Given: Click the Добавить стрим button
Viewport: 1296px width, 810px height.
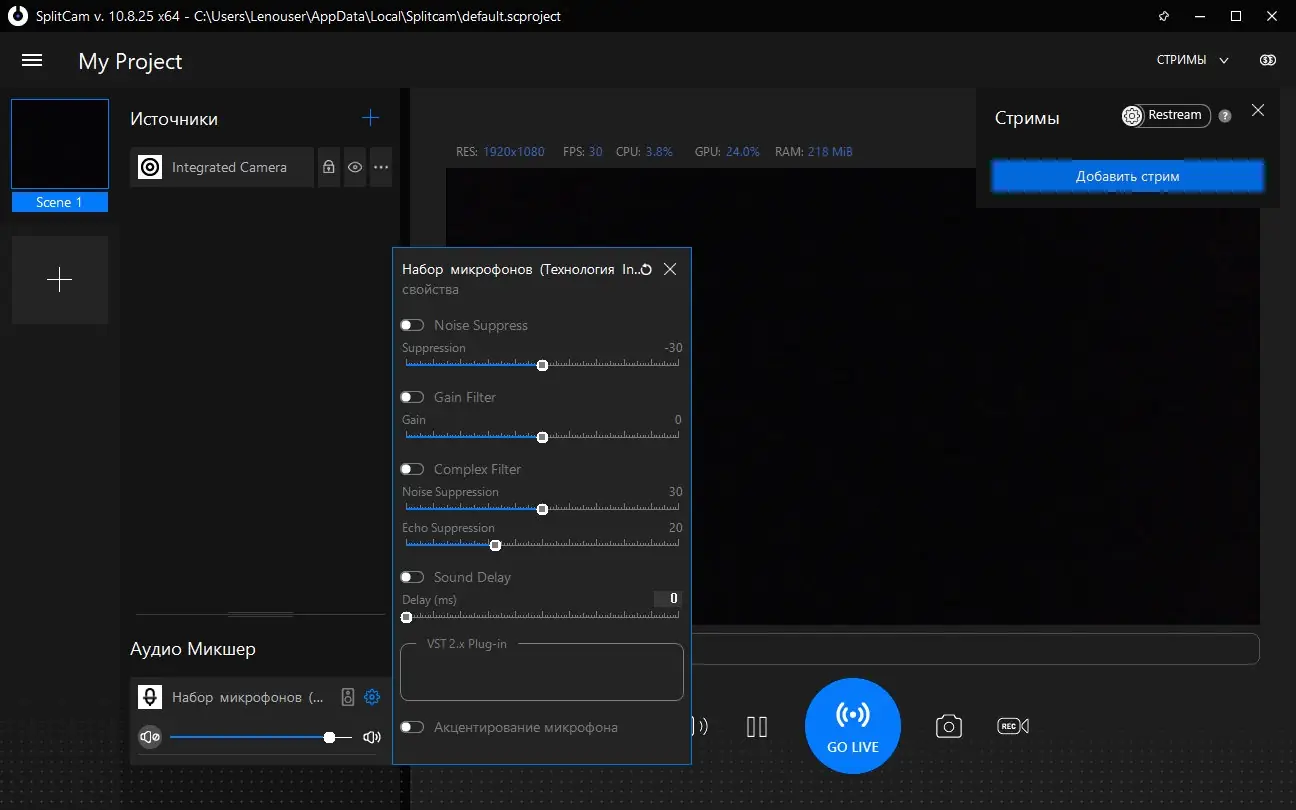Looking at the screenshot, I should [x=1127, y=177].
